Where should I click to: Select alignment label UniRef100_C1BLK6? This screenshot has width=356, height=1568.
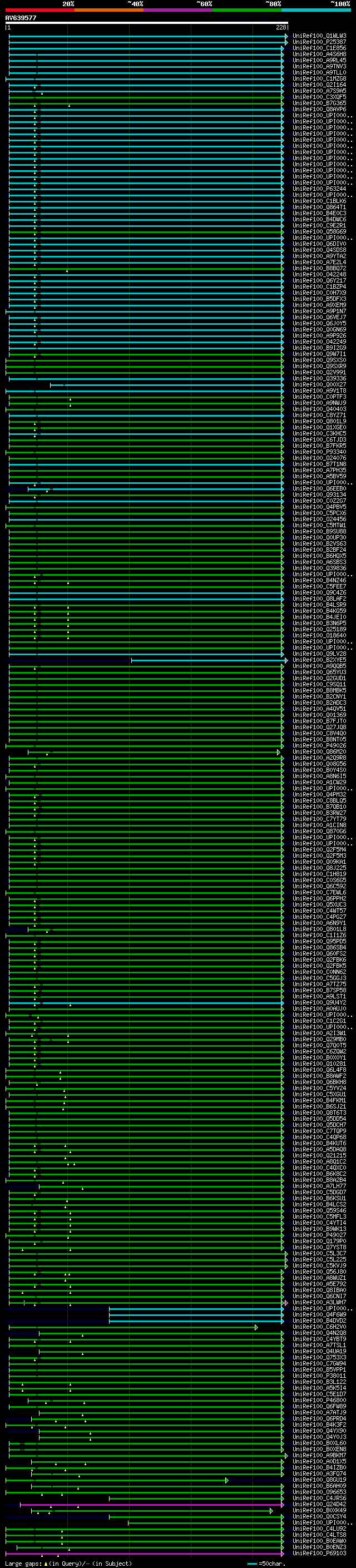pos(319,201)
